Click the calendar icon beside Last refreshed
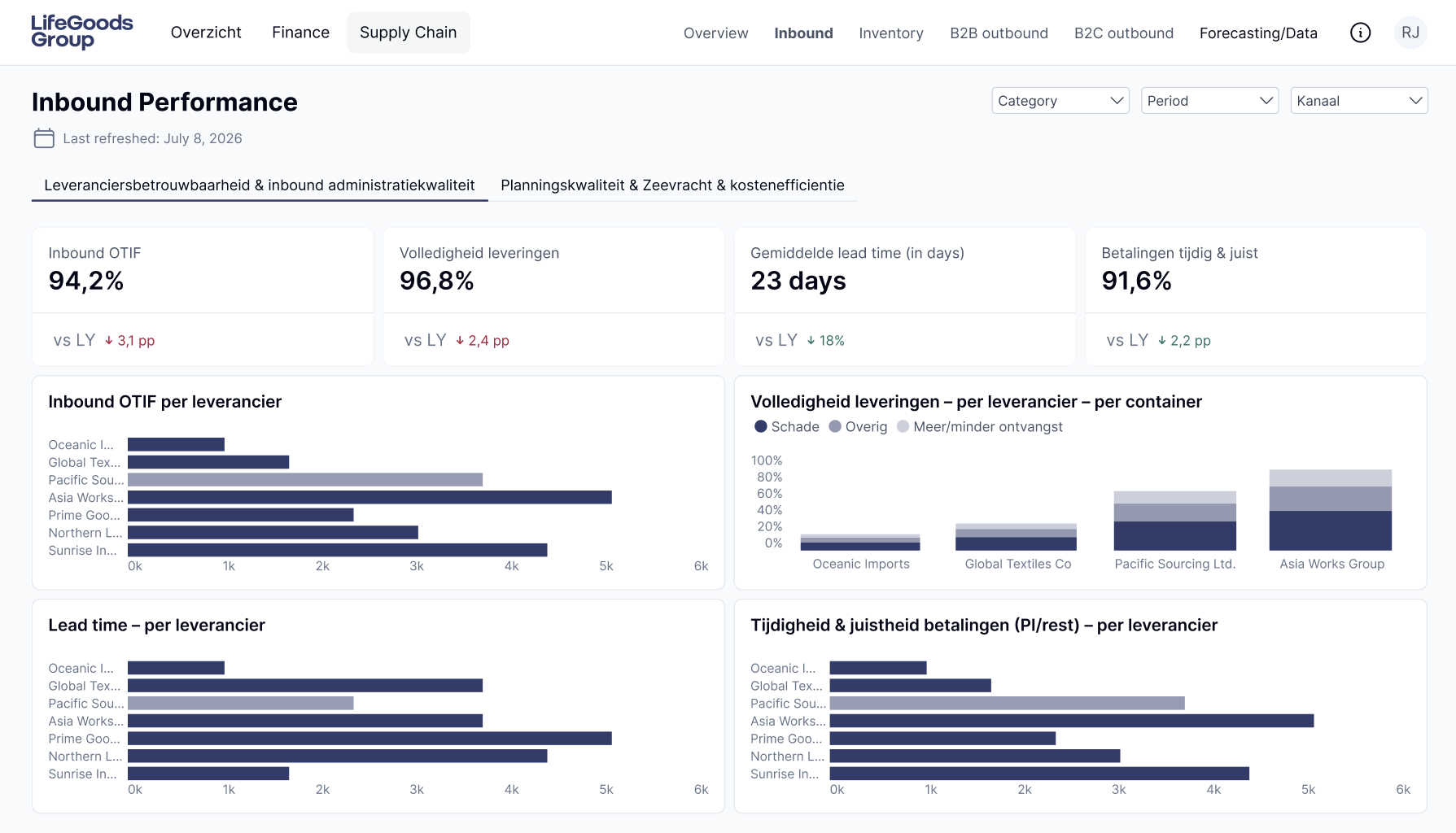The image size is (1456, 833). (44, 138)
